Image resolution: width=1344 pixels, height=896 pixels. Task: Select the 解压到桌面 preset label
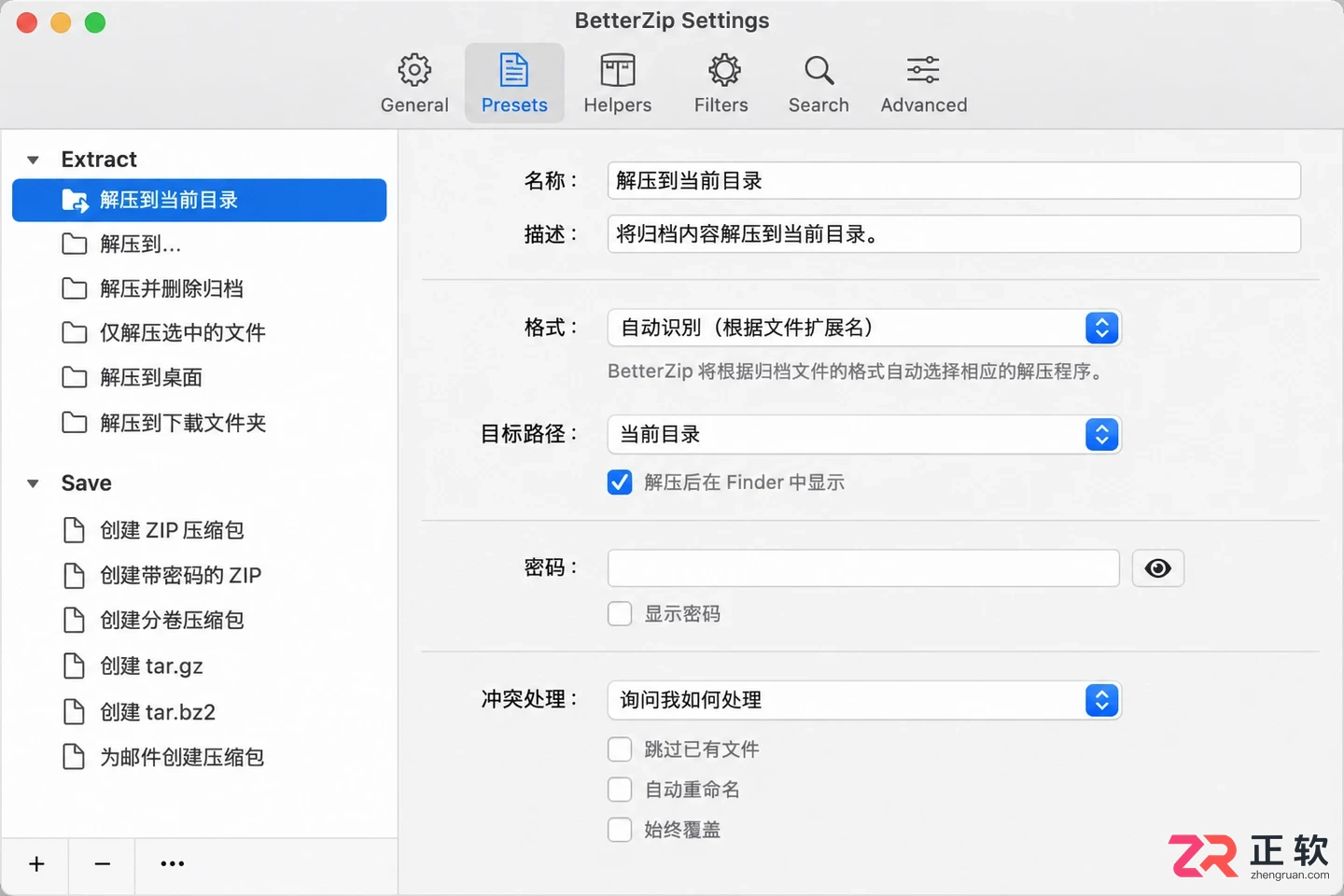pyautogui.click(x=151, y=377)
